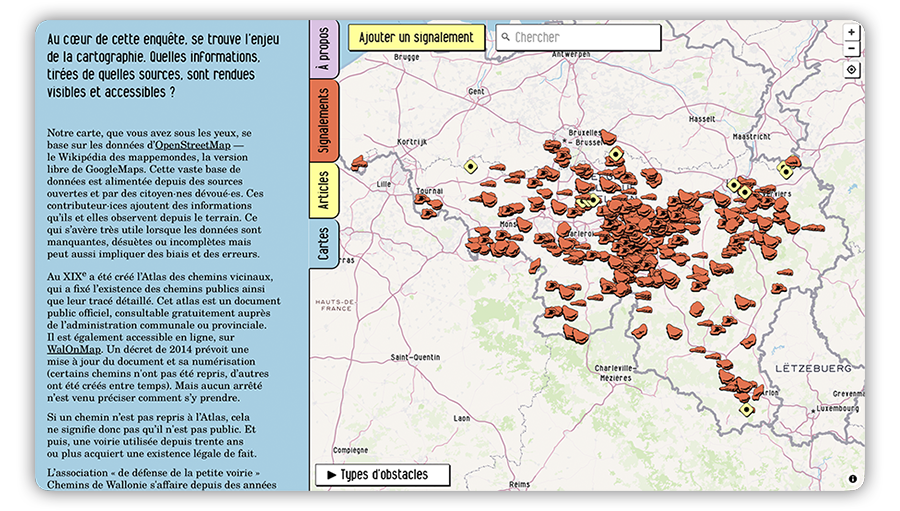Open the map attribution info icon
This screenshot has height=511, width=900.
(x=852, y=478)
